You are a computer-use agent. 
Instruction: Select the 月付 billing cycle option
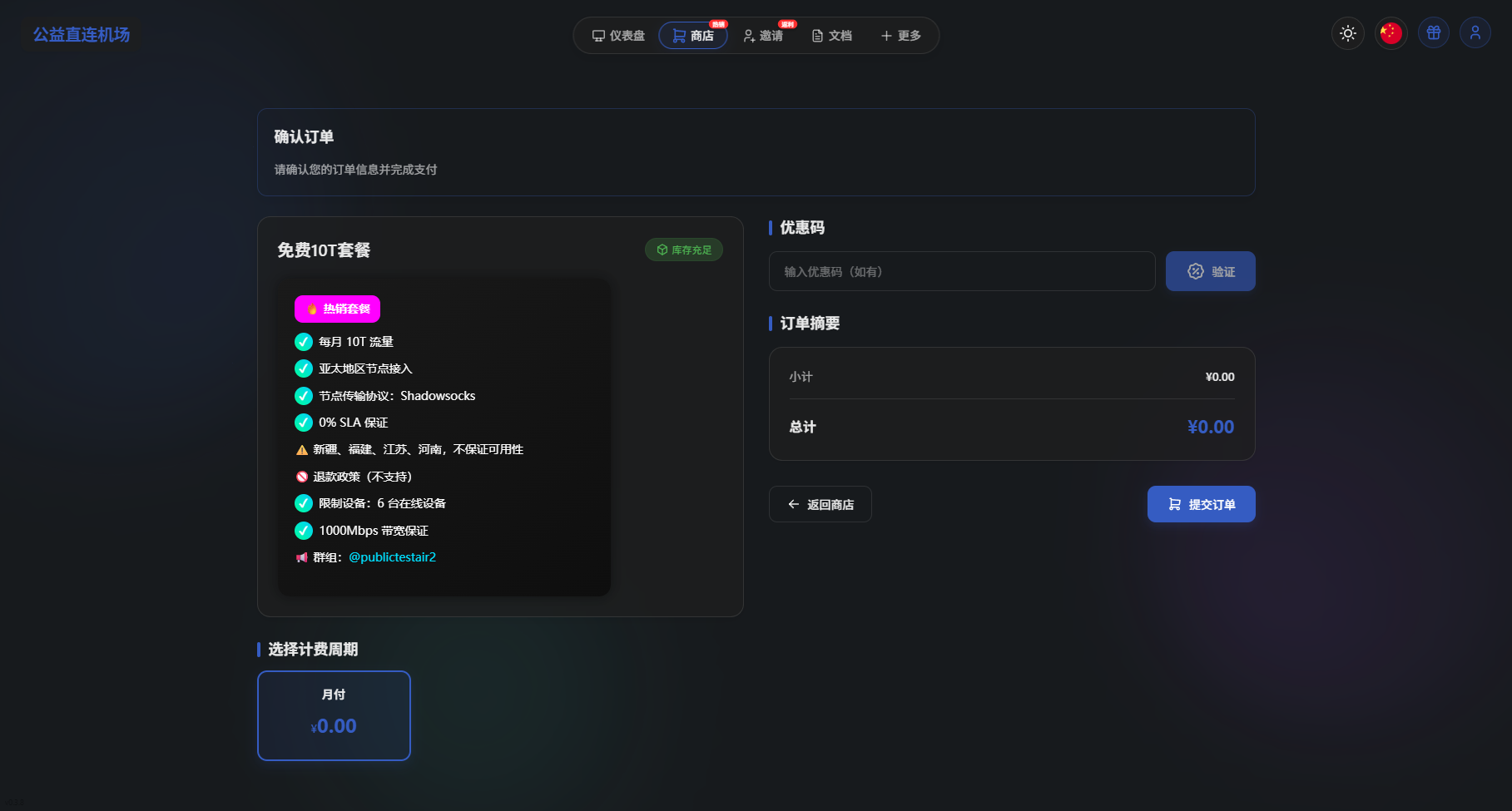pyautogui.click(x=334, y=715)
